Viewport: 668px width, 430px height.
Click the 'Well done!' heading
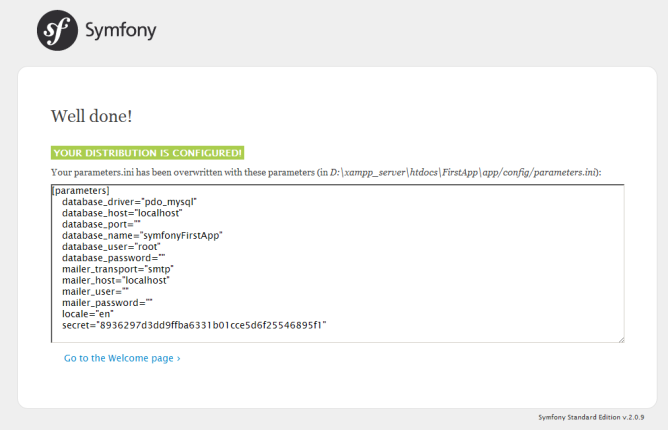click(92, 116)
